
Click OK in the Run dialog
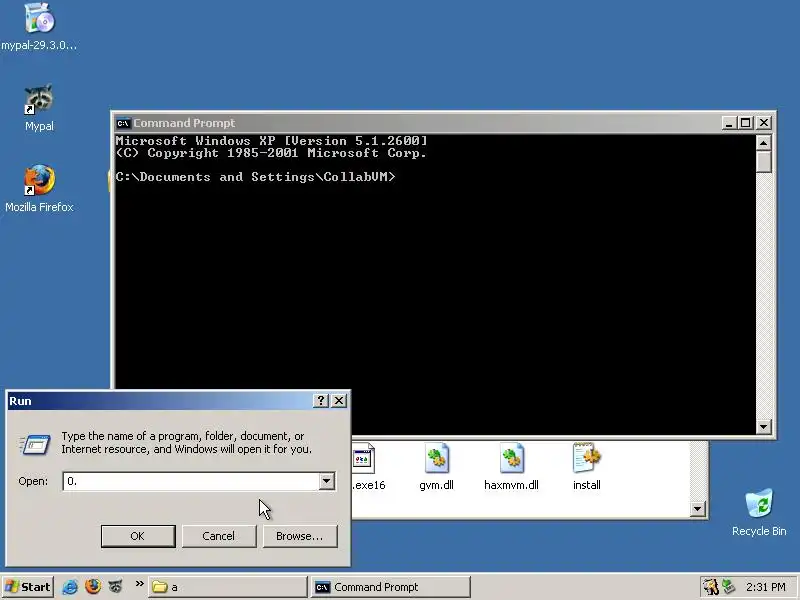click(x=138, y=536)
